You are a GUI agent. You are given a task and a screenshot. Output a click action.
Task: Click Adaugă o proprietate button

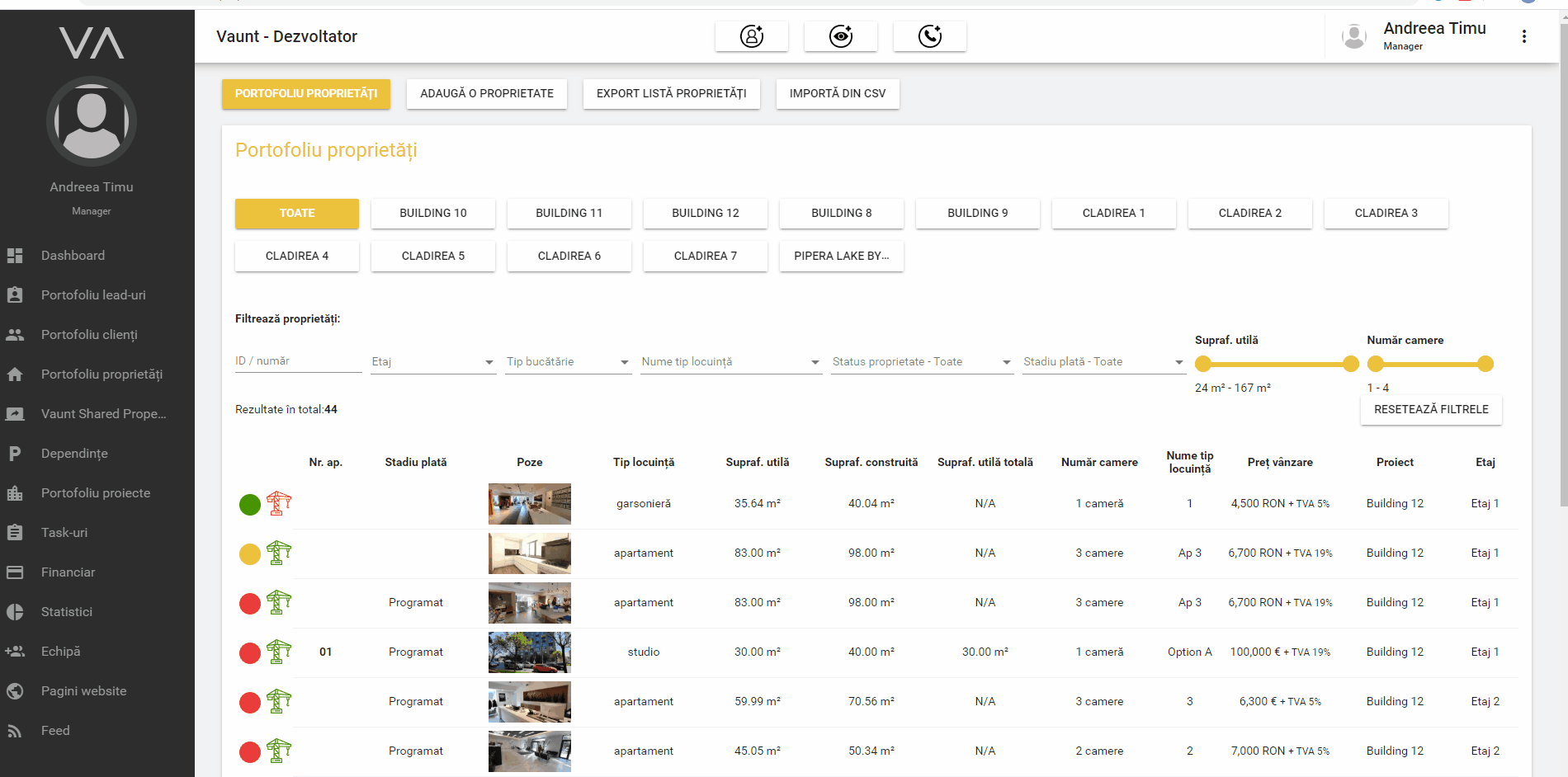487,93
